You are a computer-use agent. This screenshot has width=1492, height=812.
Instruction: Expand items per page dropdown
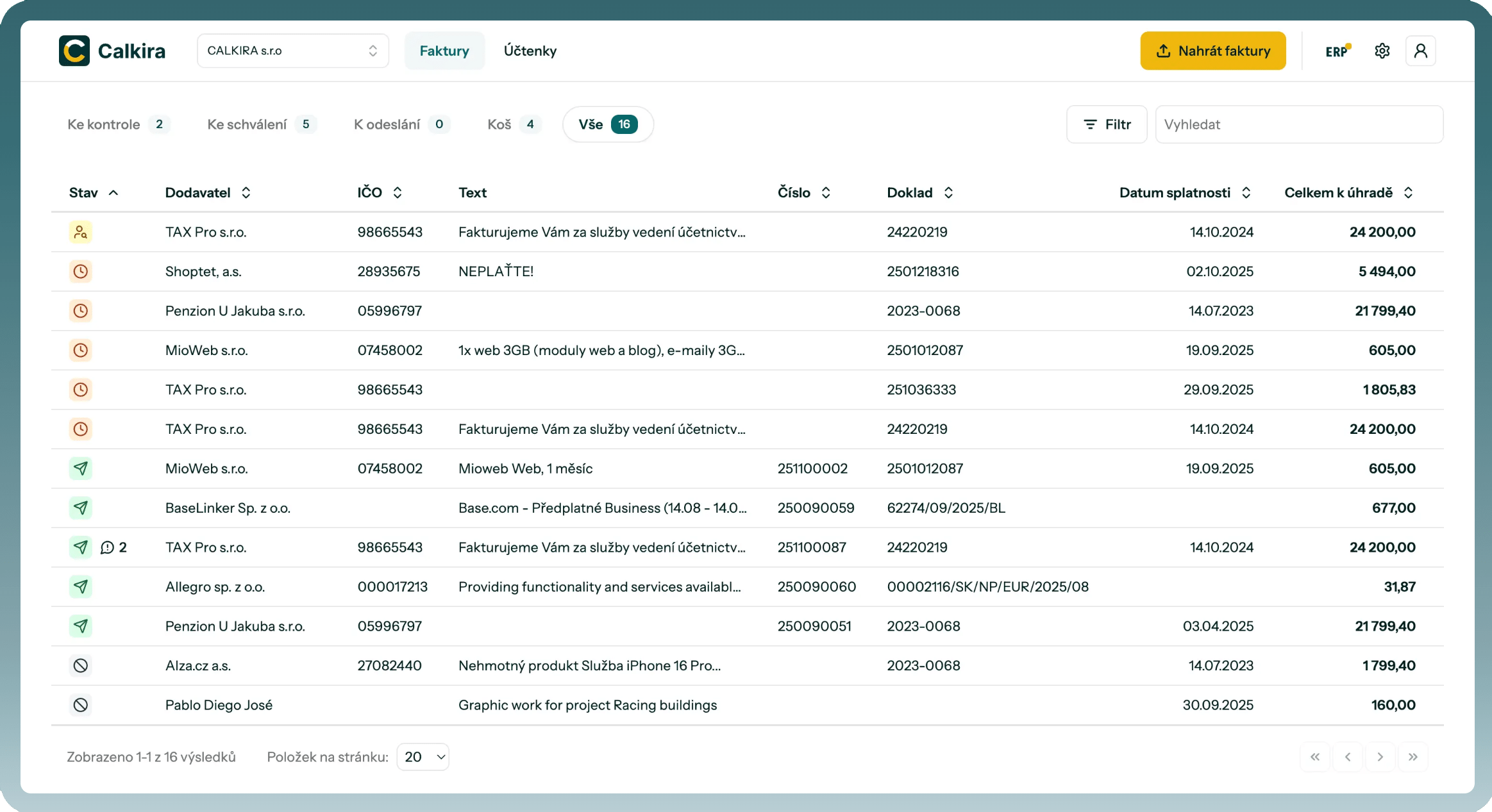pos(423,757)
